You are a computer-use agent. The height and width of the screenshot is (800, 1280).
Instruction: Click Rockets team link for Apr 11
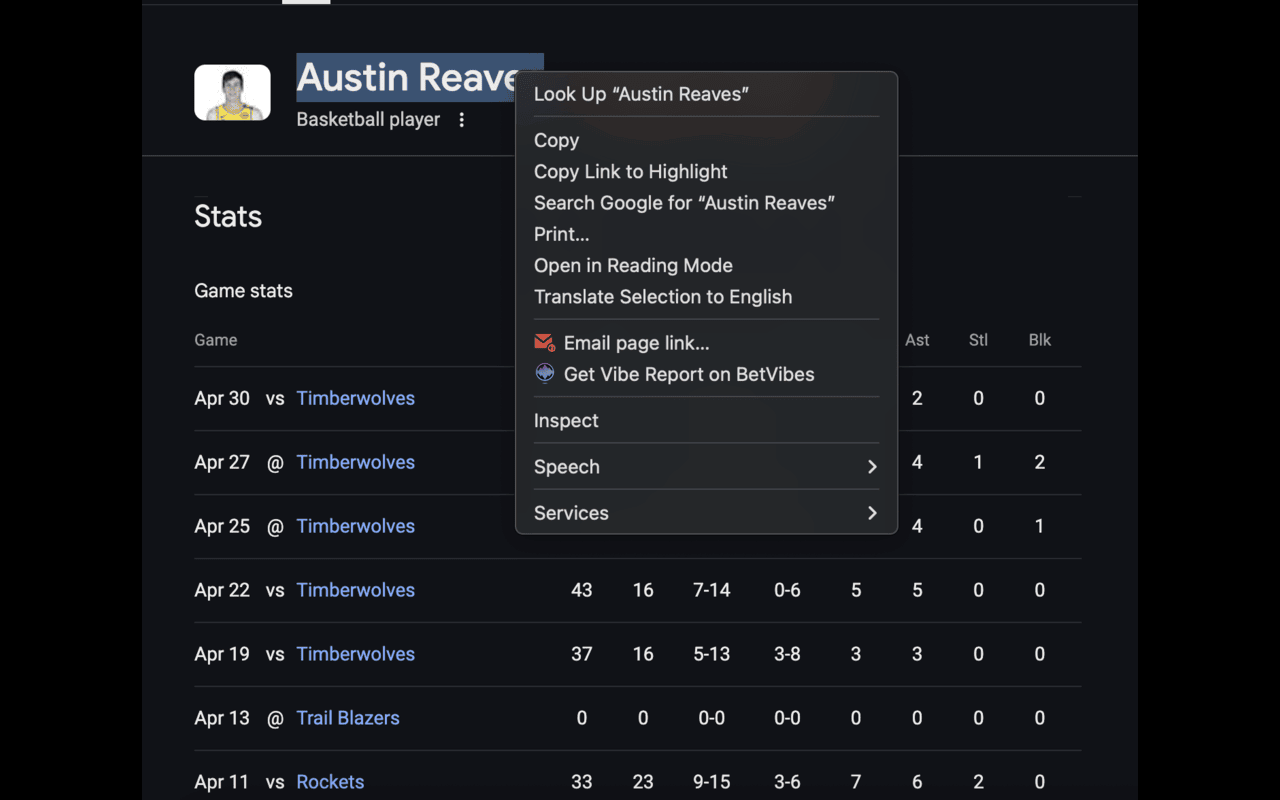pyautogui.click(x=330, y=782)
